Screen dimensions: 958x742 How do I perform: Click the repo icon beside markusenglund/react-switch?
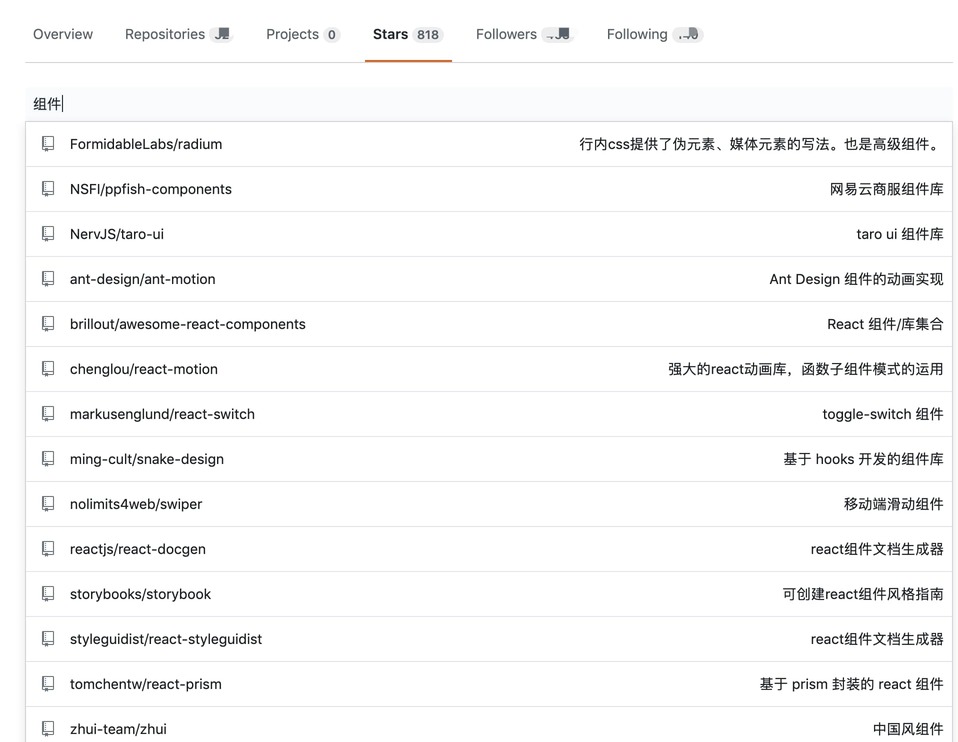point(48,414)
